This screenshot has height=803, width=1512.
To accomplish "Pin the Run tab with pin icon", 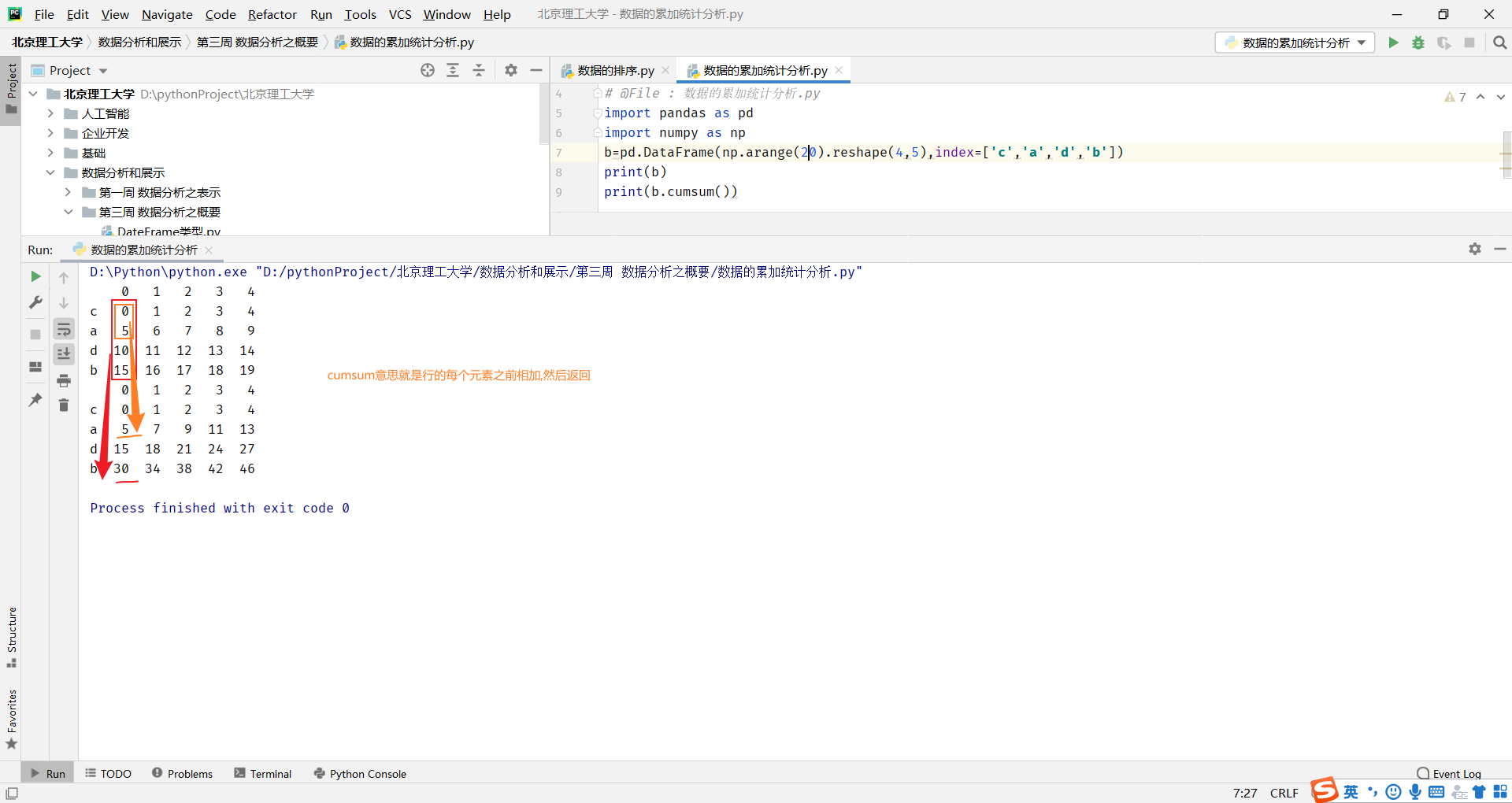I will click(35, 400).
